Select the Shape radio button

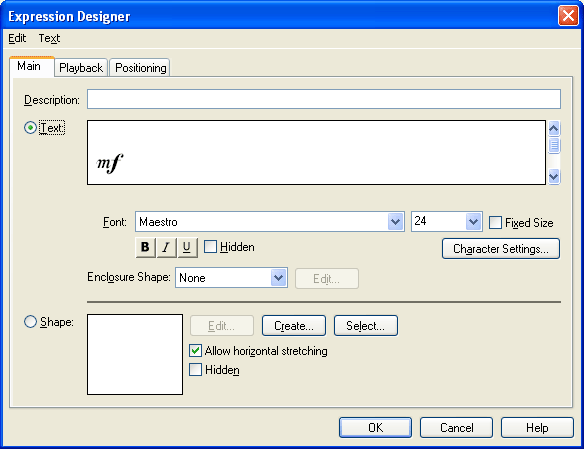30,322
